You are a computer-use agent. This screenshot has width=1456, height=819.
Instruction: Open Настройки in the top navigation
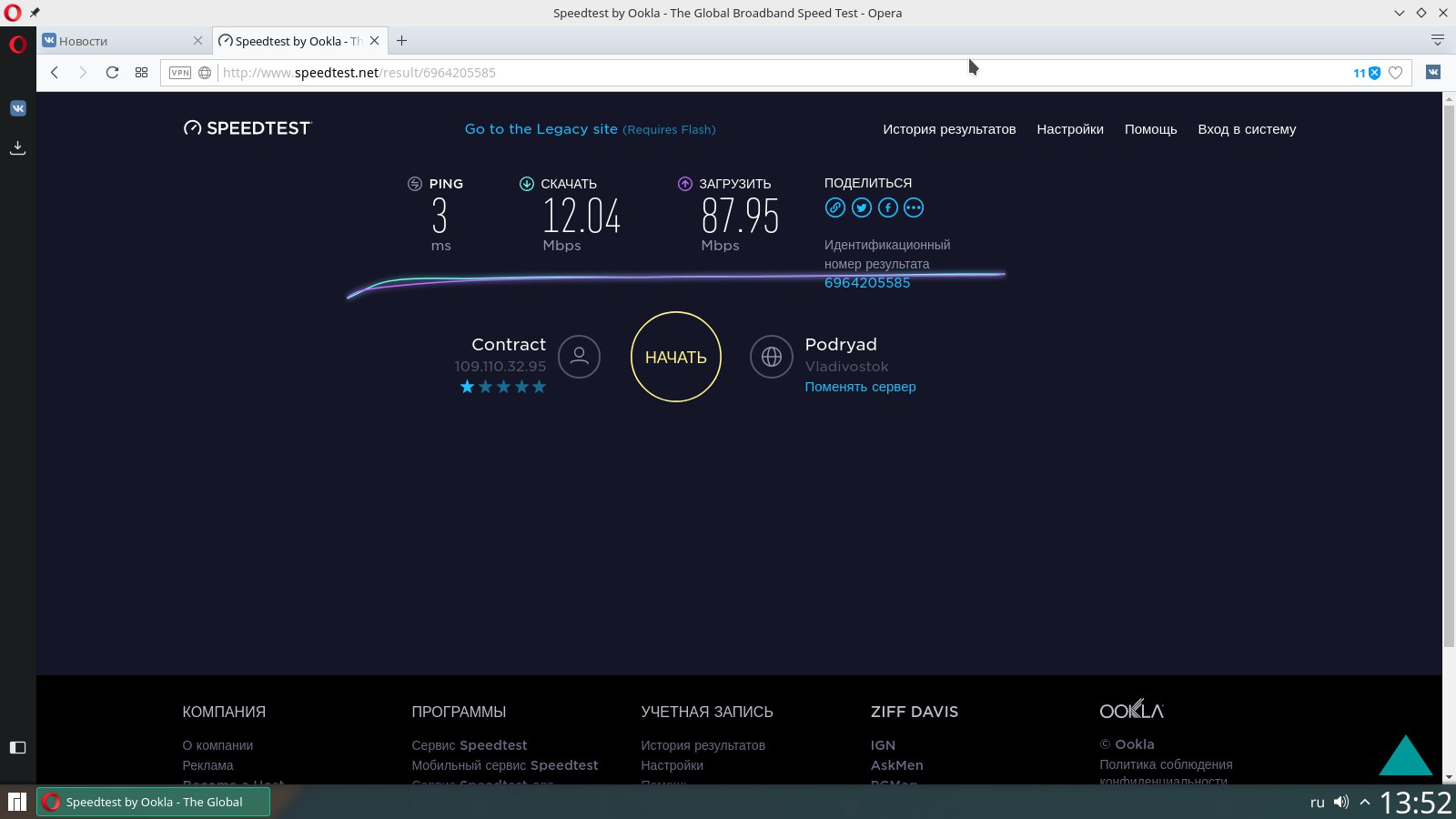(x=1070, y=129)
